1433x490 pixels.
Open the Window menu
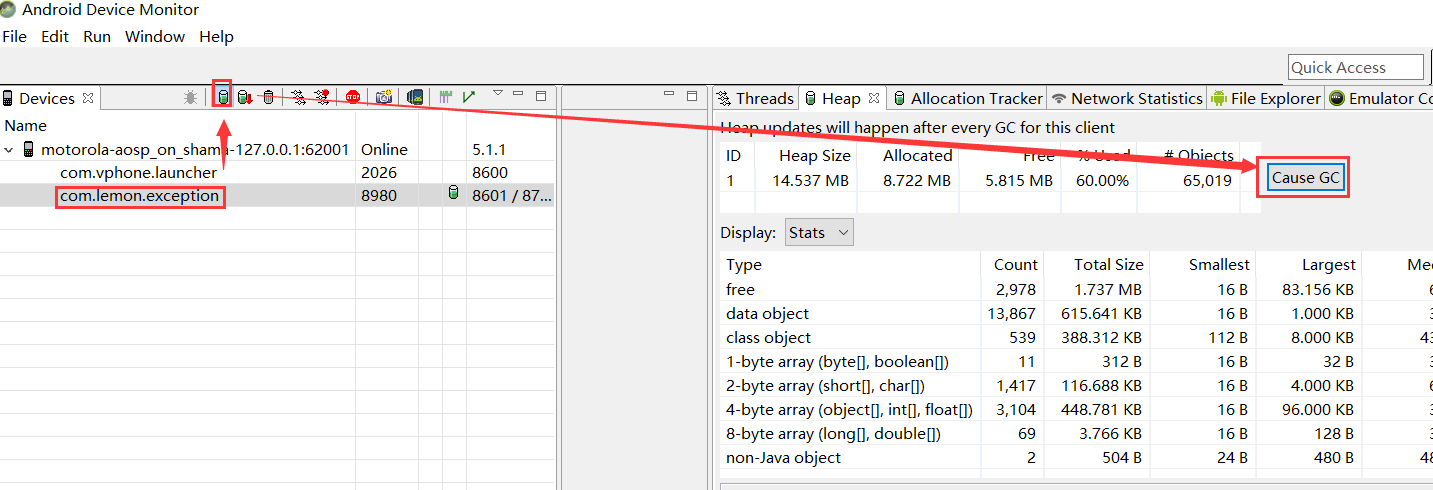tap(154, 37)
